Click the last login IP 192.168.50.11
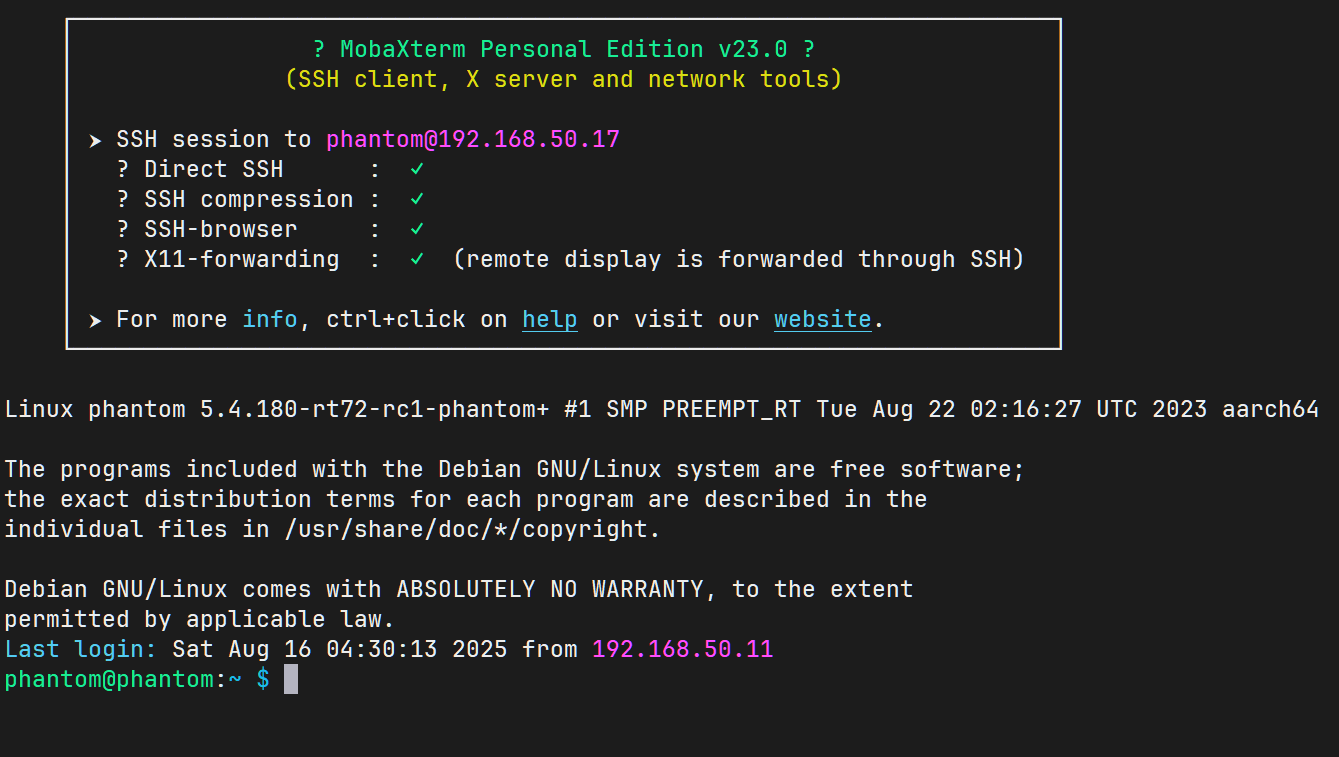Screen dimensions: 1339x757 point(683,649)
